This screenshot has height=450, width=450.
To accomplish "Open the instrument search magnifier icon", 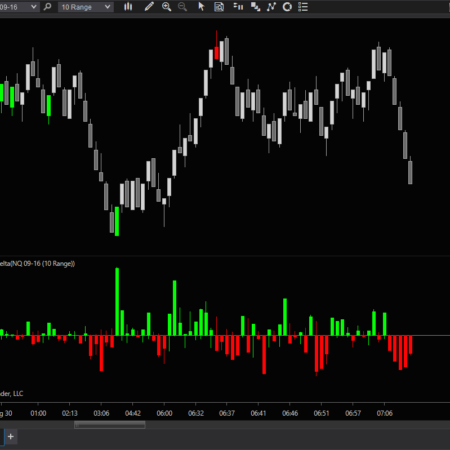I will [48, 7].
